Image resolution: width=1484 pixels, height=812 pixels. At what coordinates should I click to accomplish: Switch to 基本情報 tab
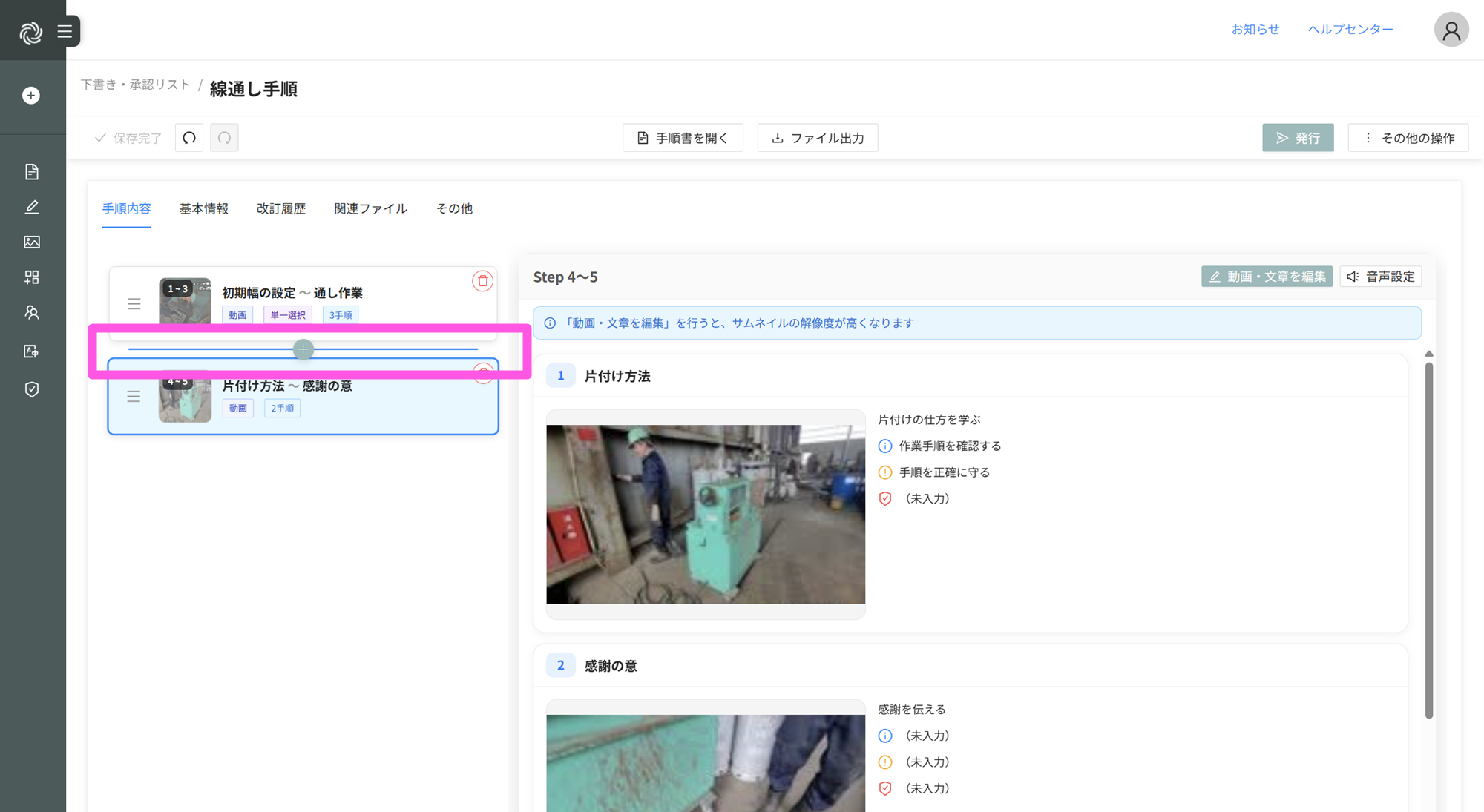pos(203,208)
